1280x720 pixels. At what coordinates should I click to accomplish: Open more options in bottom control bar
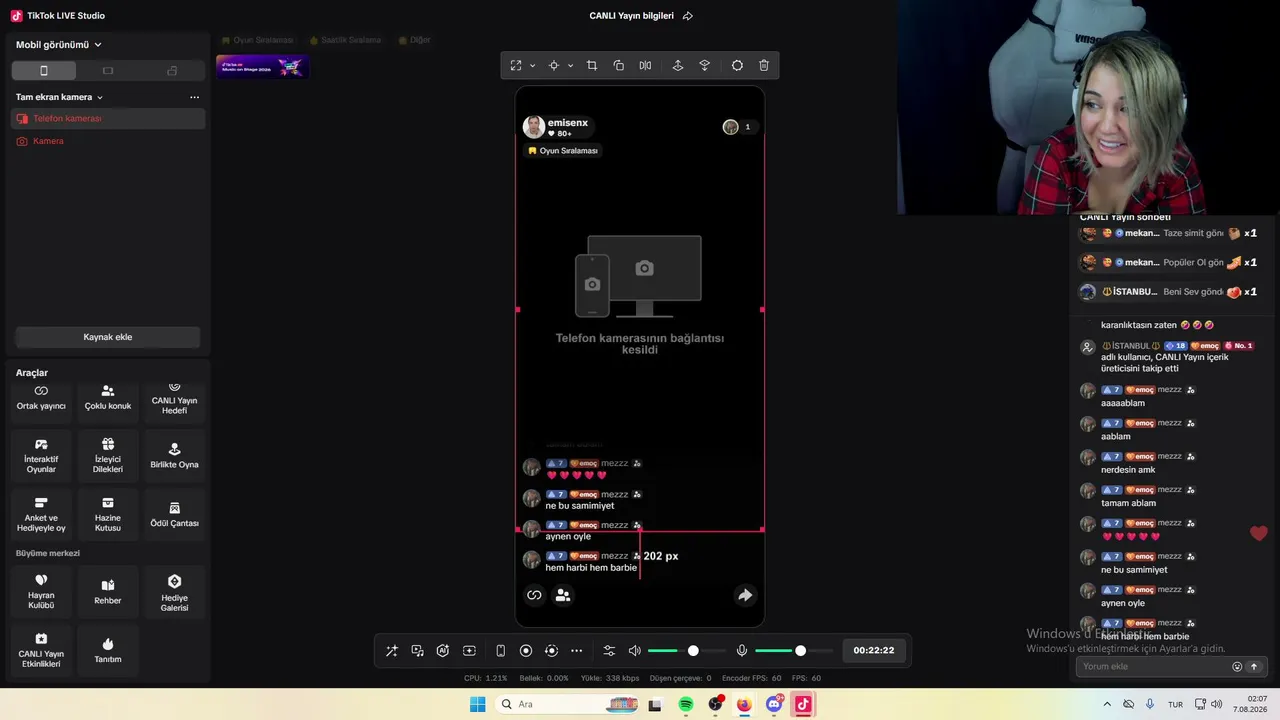[576, 651]
